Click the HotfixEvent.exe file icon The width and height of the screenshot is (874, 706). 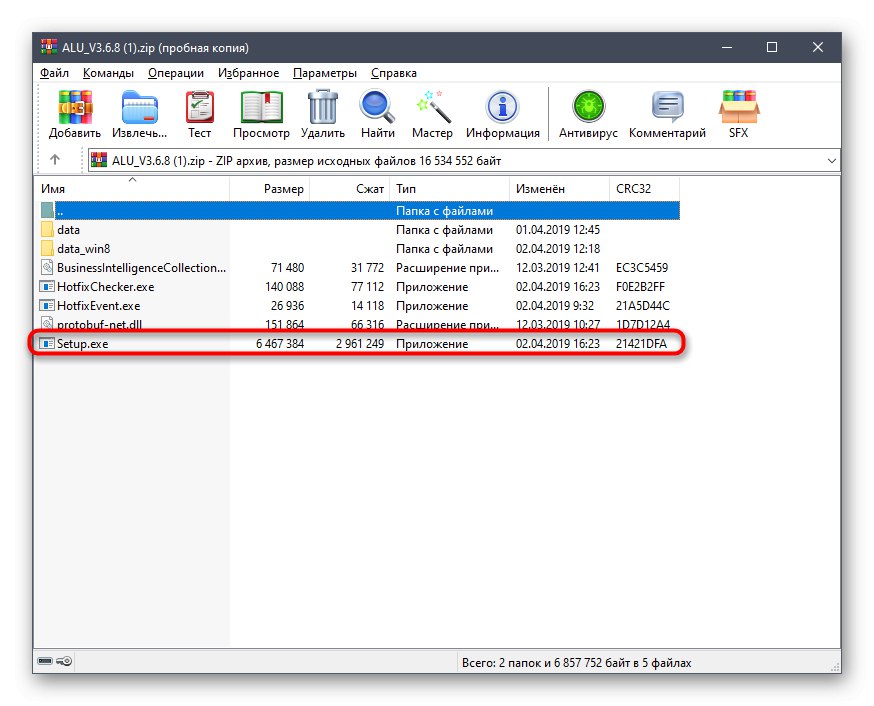coord(47,305)
